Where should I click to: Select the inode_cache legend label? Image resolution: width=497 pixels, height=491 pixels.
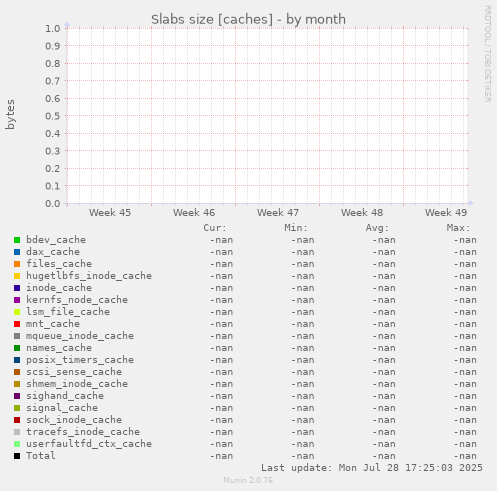59,288
